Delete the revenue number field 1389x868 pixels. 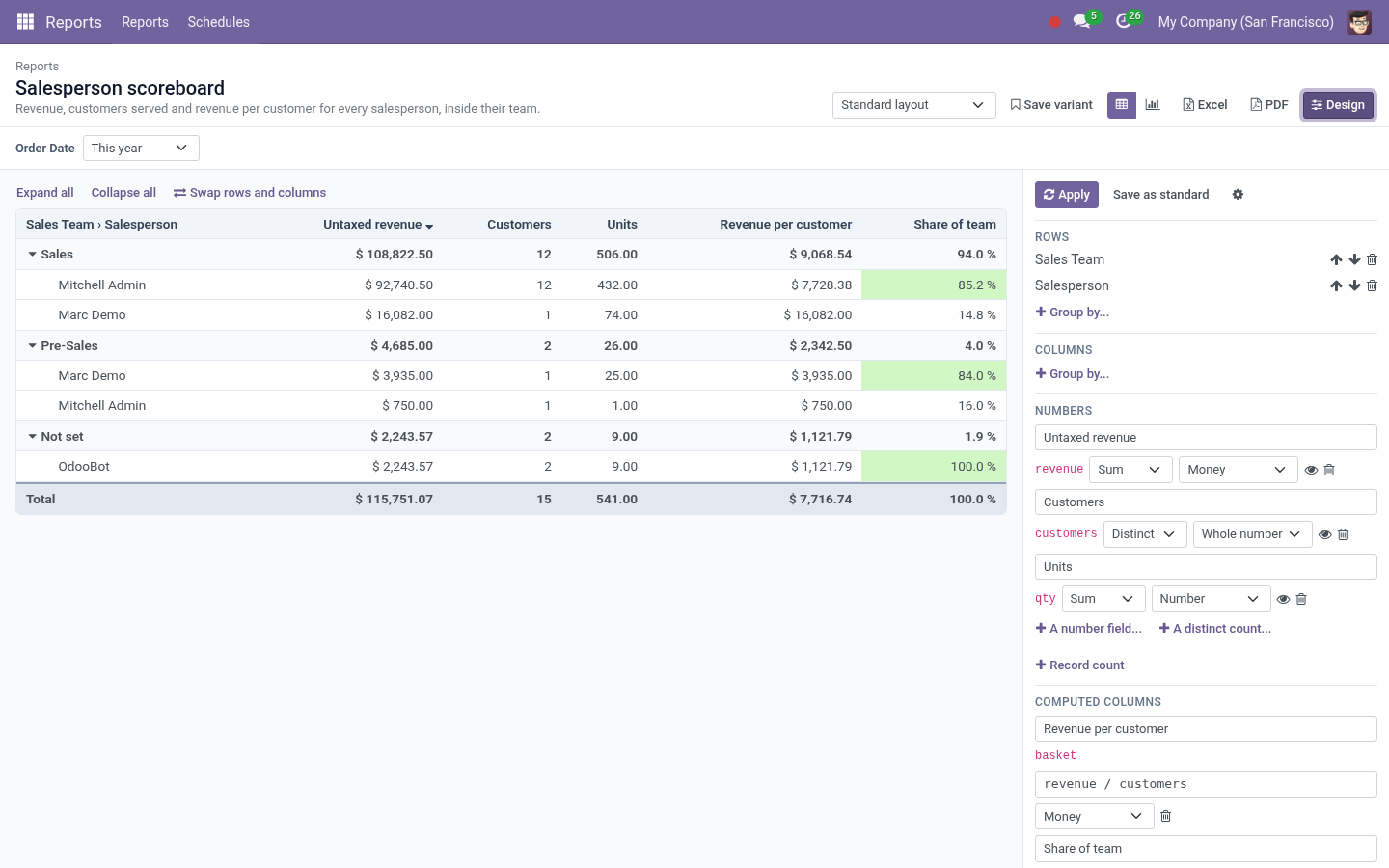1329,470
